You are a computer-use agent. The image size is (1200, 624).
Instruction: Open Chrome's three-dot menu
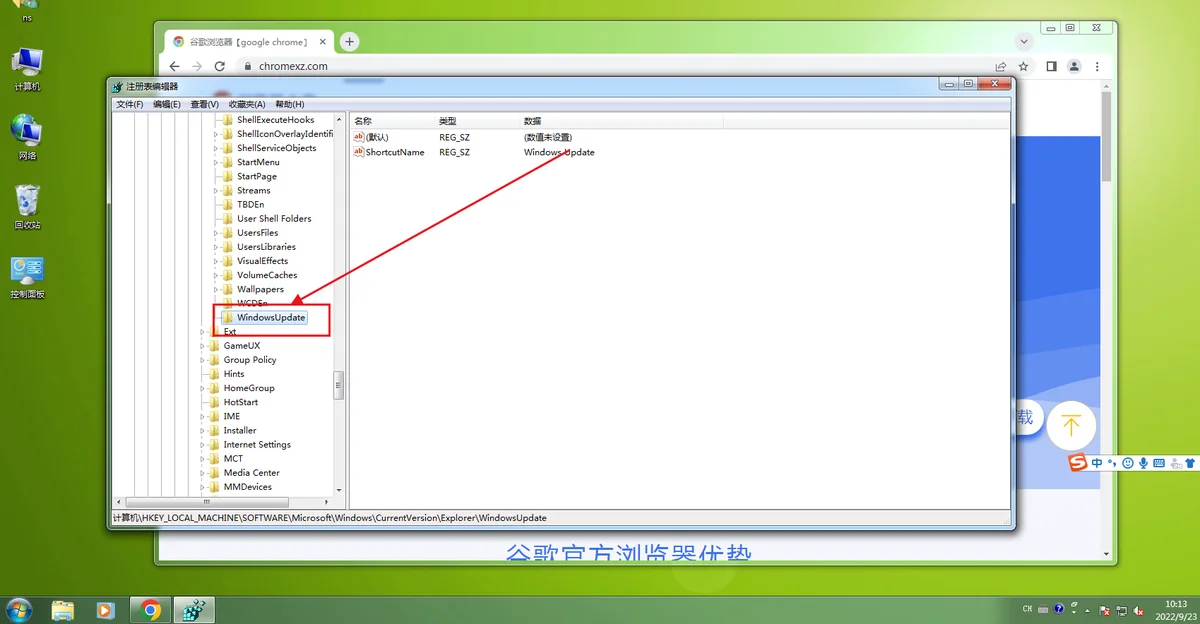click(1097, 66)
